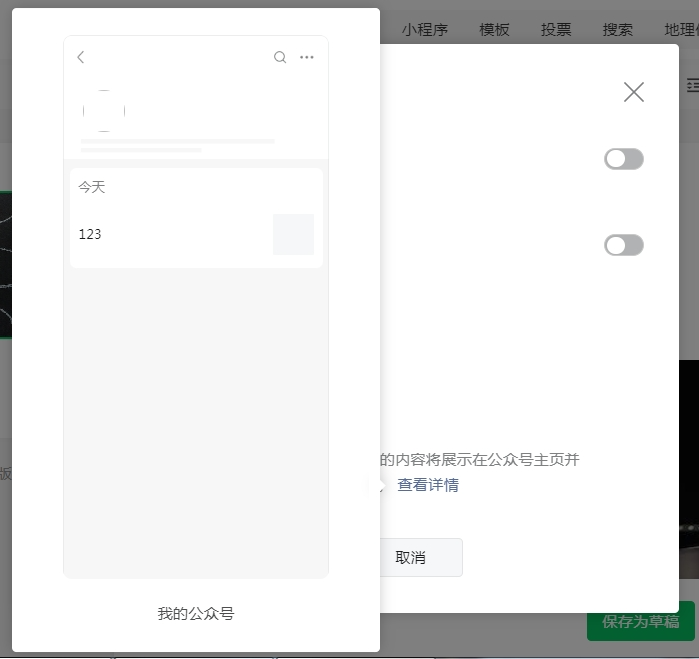Open the 模板 menu item
The image size is (699, 659).
coord(494,30)
